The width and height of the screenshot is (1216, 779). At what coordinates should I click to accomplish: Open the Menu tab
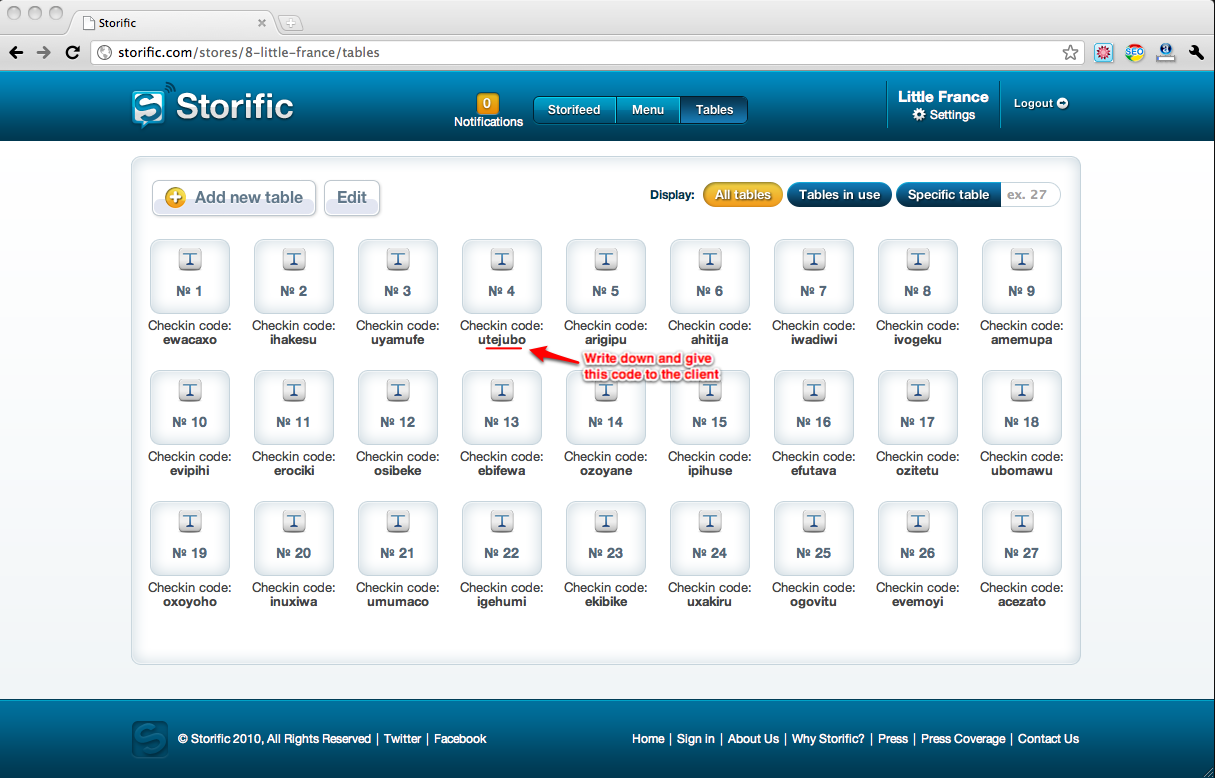pos(648,110)
